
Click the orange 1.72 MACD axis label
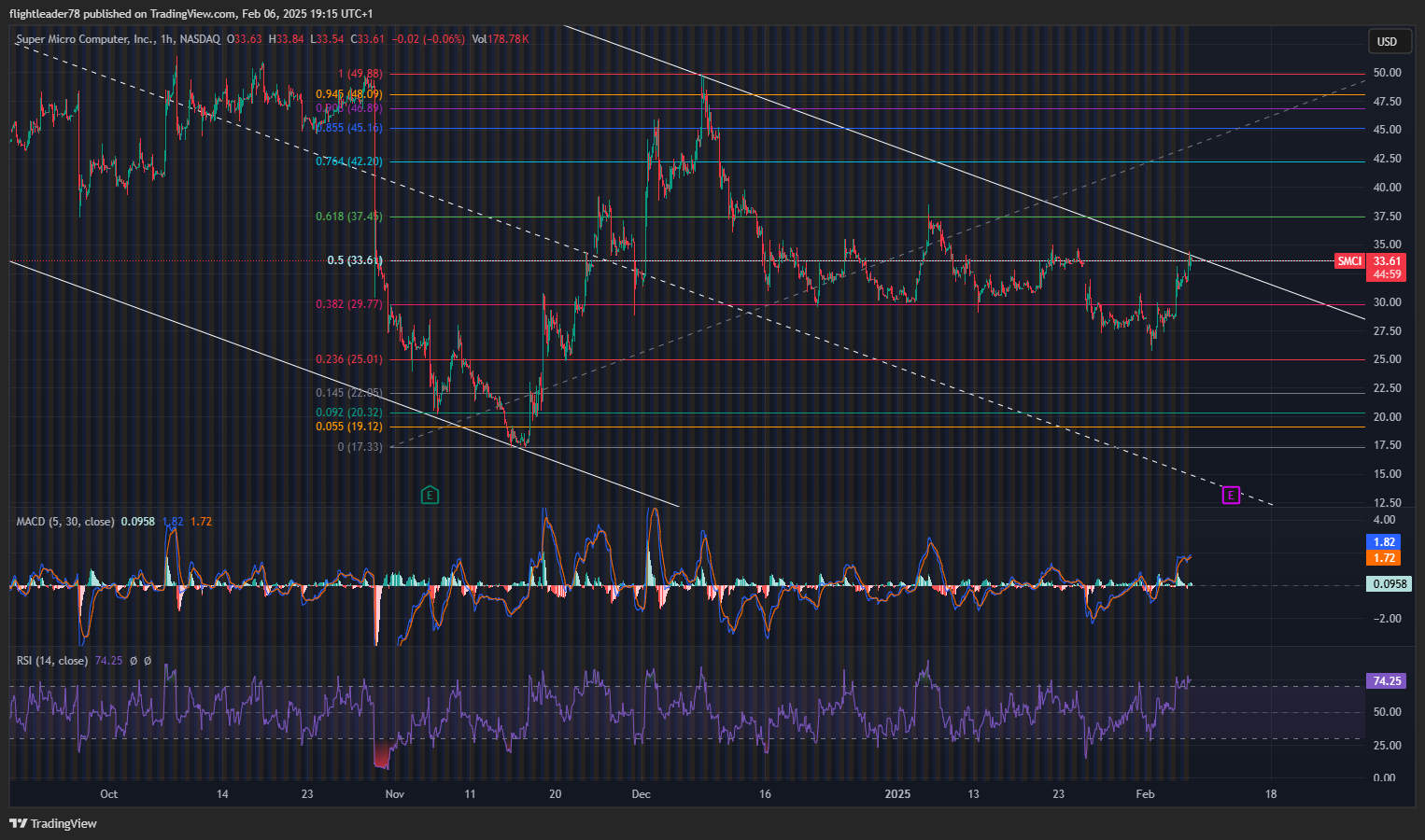click(x=1384, y=558)
